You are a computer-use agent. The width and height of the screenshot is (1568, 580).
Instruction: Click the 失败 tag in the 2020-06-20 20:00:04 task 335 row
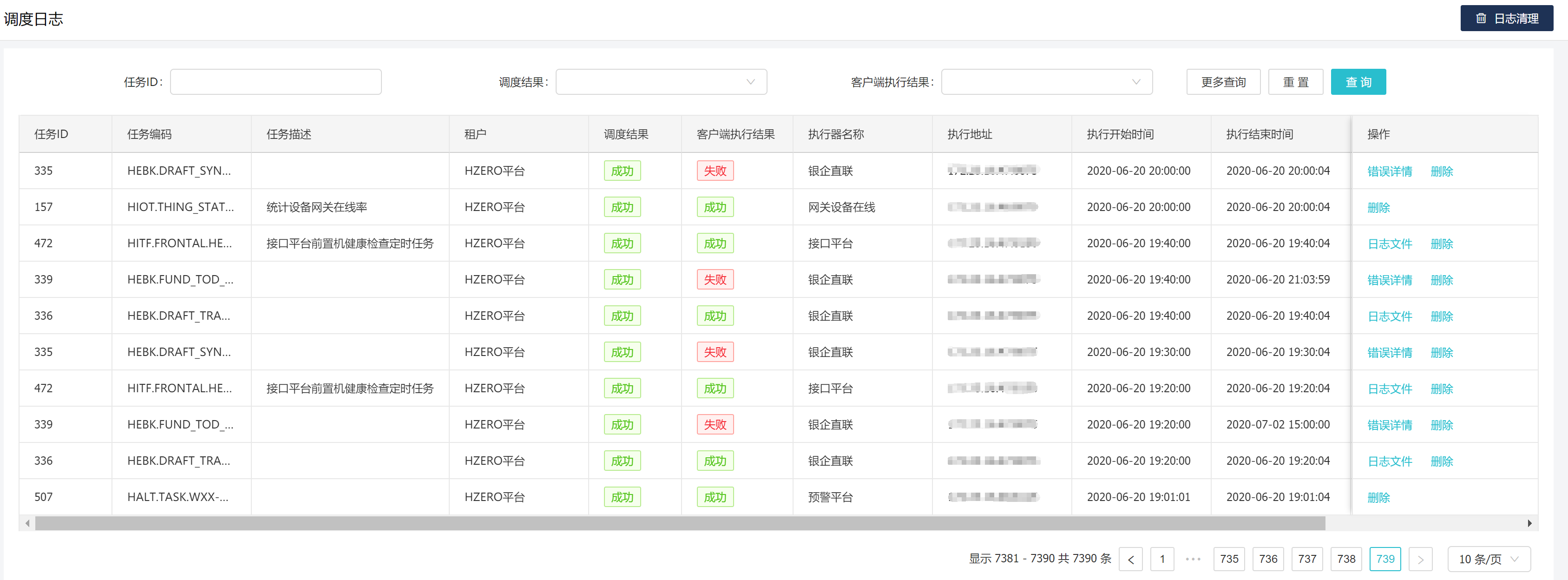coord(715,171)
